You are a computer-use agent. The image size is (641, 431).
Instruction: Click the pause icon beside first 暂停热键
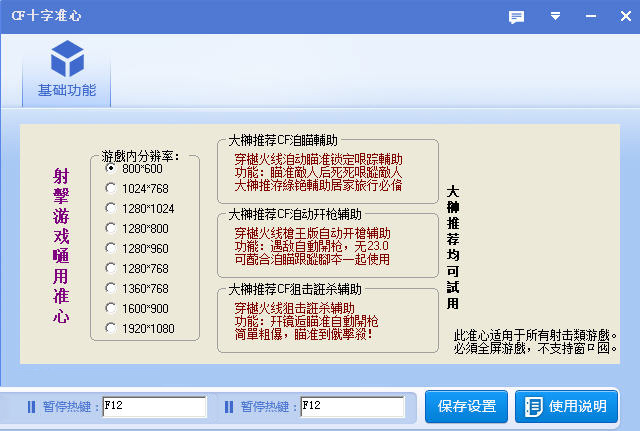(31, 407)
